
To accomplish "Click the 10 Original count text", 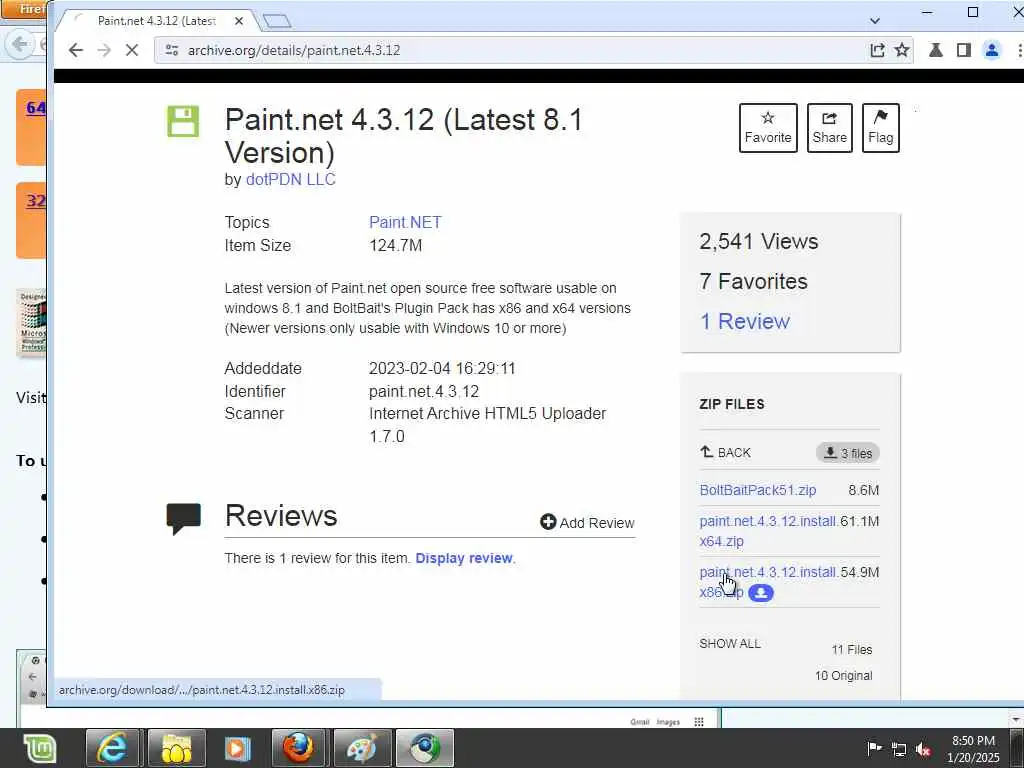I will tap(843, 676).
